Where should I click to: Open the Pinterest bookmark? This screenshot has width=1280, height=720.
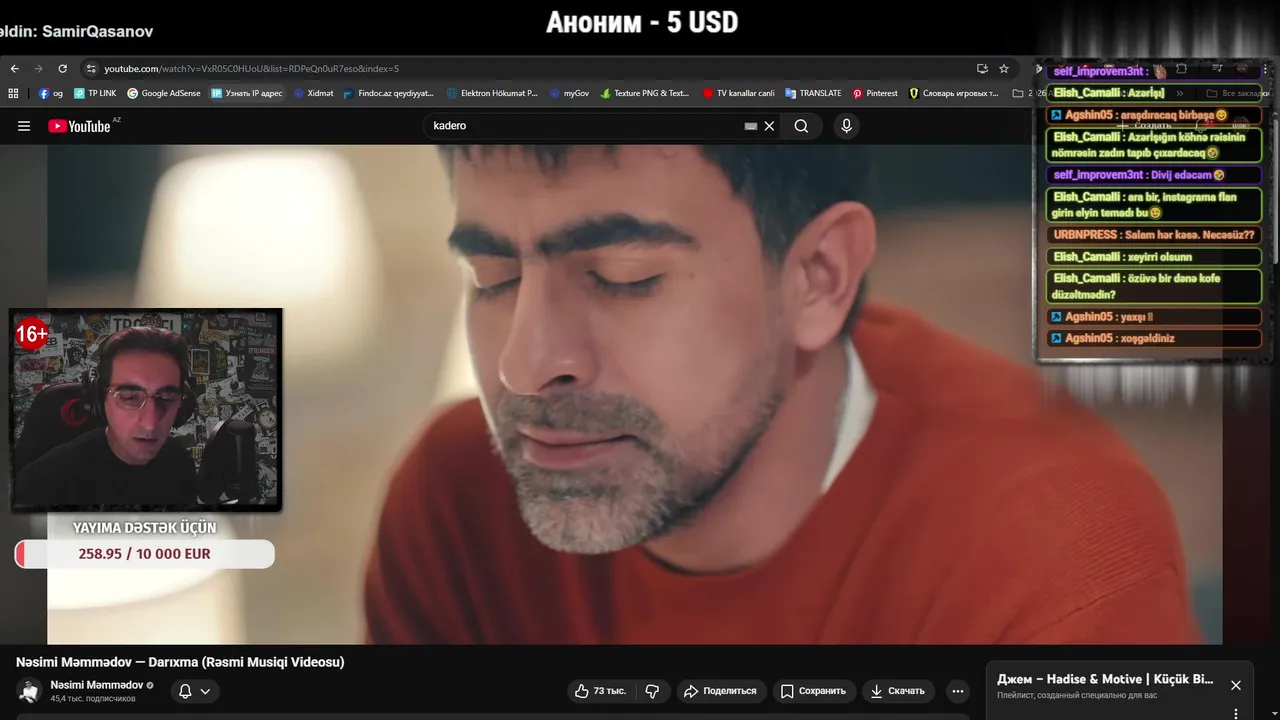click(875, 93)
